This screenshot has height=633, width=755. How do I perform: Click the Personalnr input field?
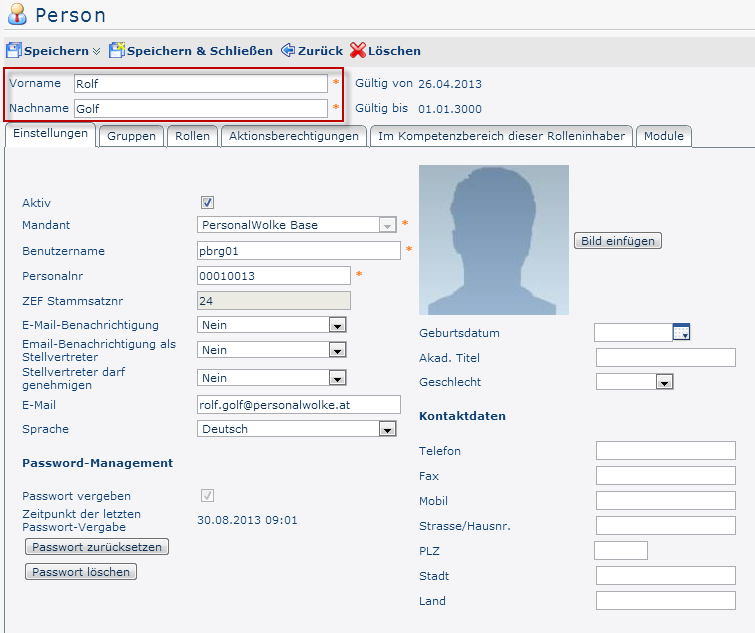(x=273, y=276)
